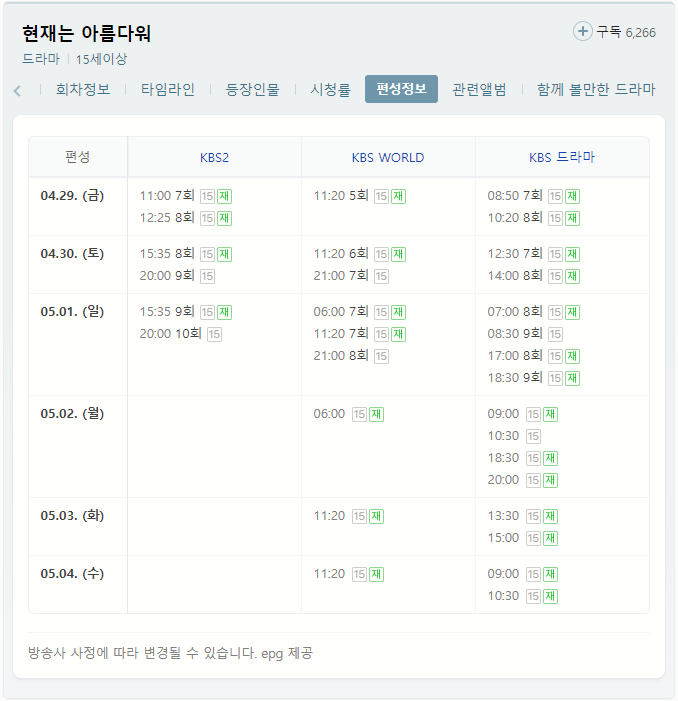Click the KBS 드라마 08:50 7회 entry
This screenshot has width=678, height=701.
(534, 196)
